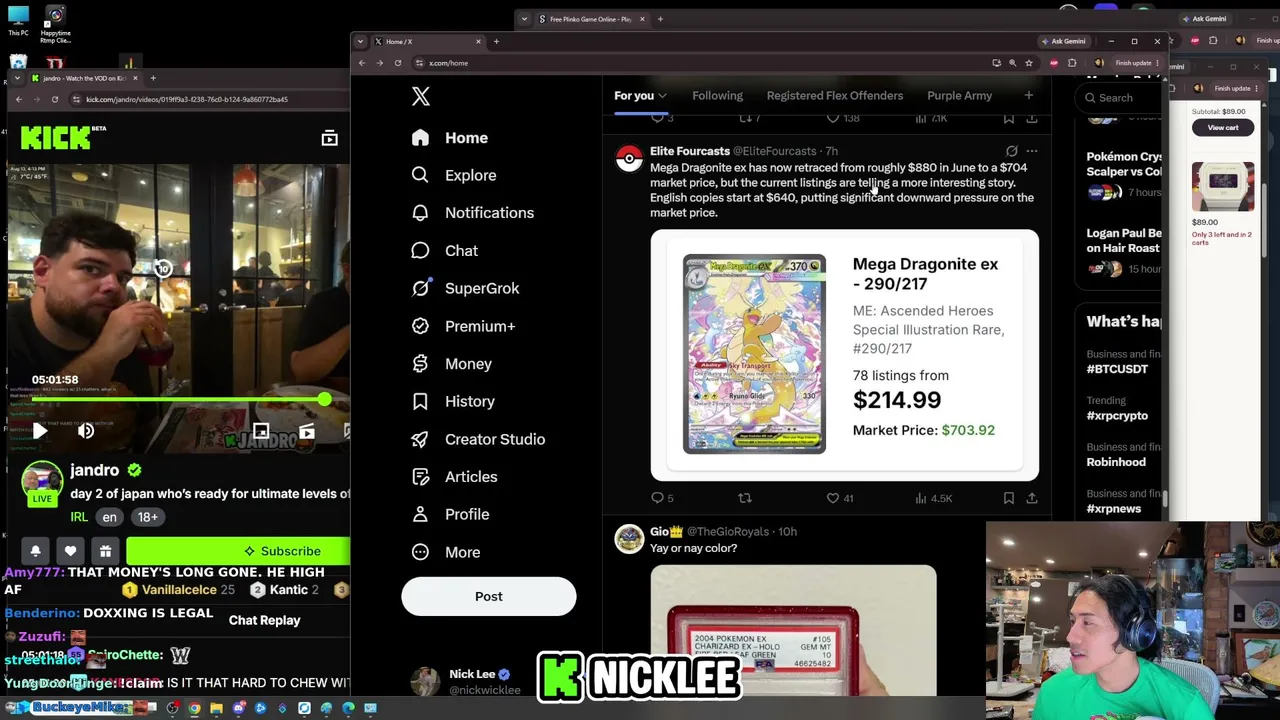Image resolution: width=1280 pixels, height=720 pixels.
Task: Seek on the Kick video progress bar
Action: (177, 400)
